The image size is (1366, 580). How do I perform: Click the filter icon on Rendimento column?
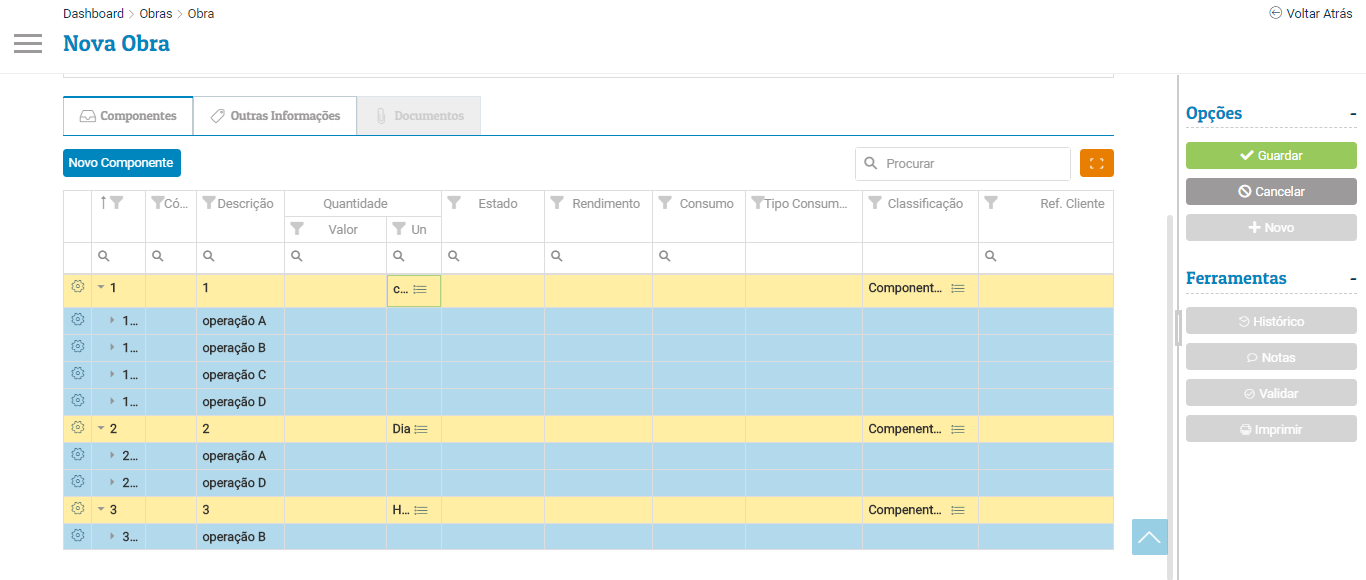click(x=558, y=203)
